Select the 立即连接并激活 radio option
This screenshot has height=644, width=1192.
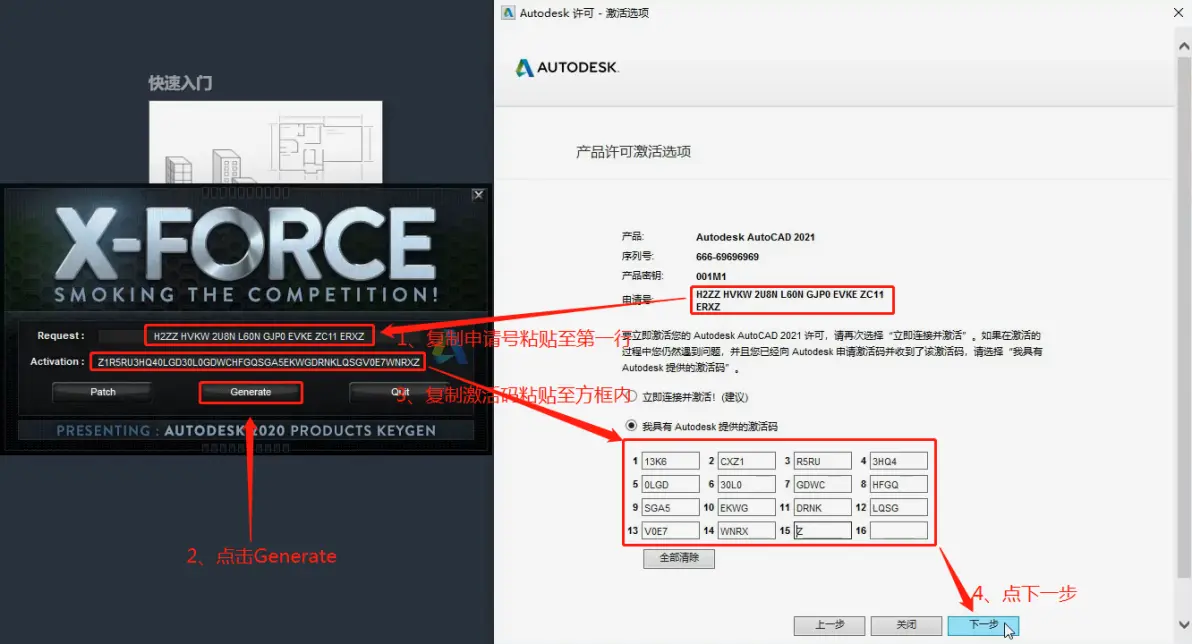(631, 396)
